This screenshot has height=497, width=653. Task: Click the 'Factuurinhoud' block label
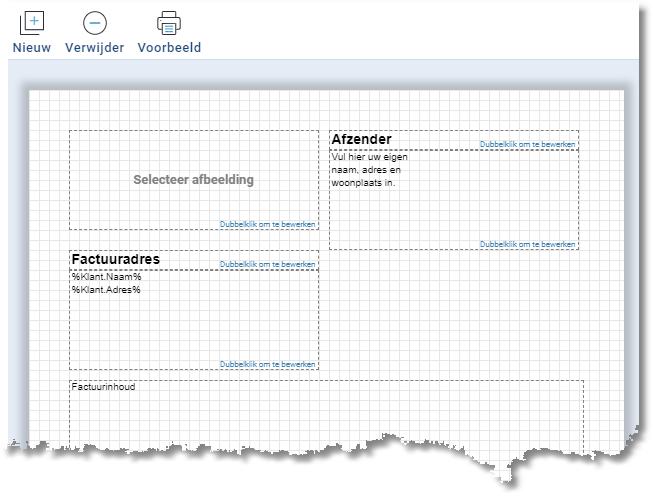[x=103, y=386]
